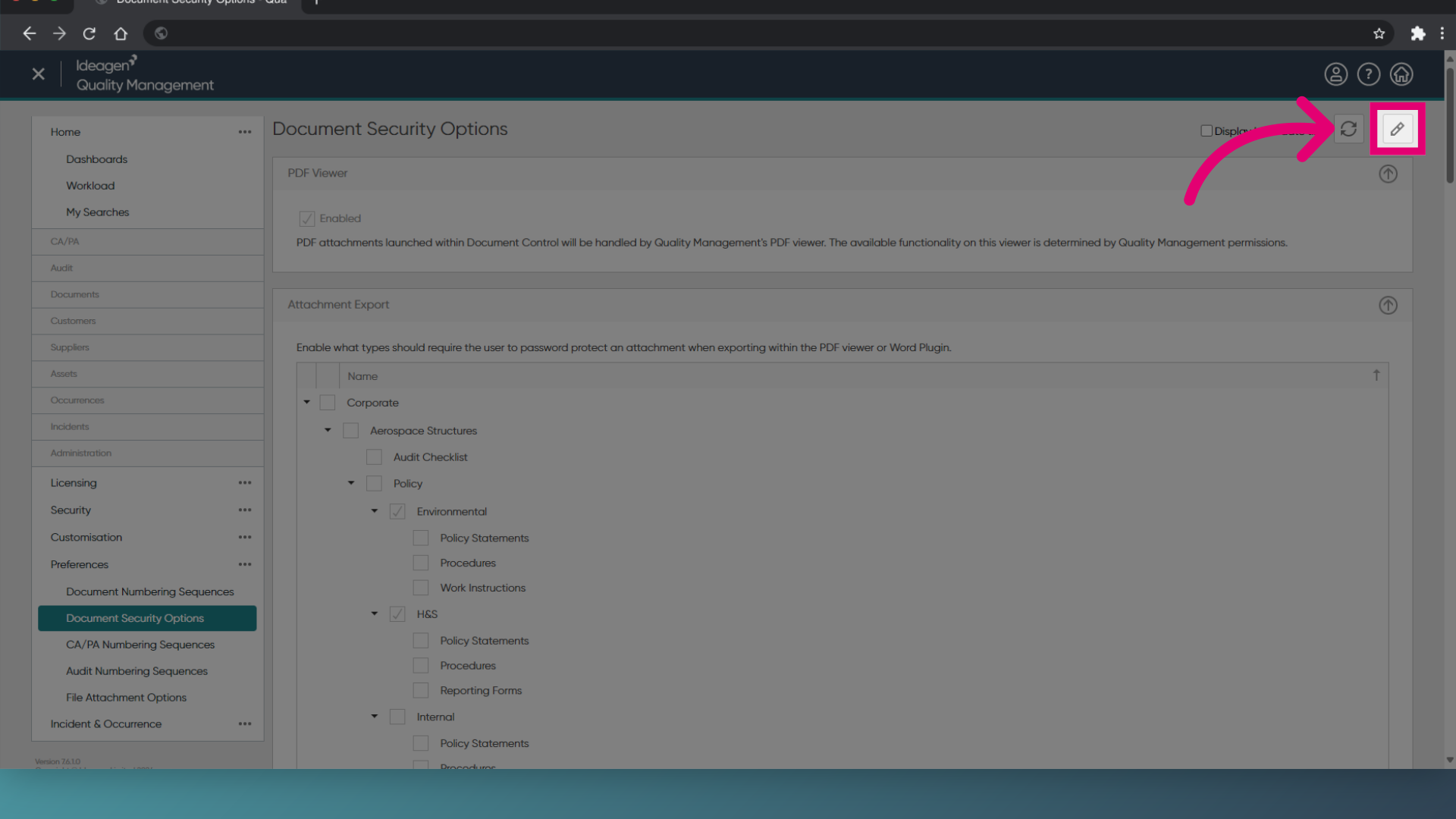Toggle the Display checkbox near refresh

point(1206,130)
